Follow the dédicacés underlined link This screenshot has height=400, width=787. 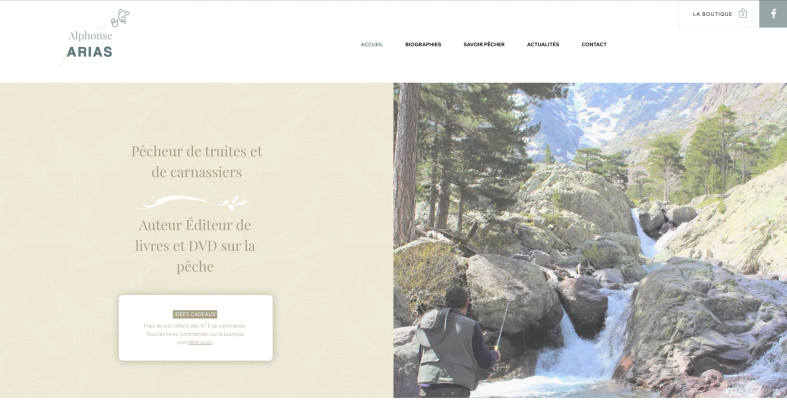tap(200, 342)
